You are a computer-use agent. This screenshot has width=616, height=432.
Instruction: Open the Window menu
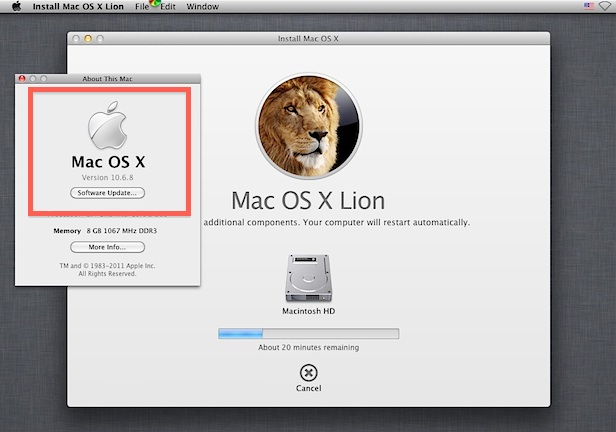click(202, 7)
